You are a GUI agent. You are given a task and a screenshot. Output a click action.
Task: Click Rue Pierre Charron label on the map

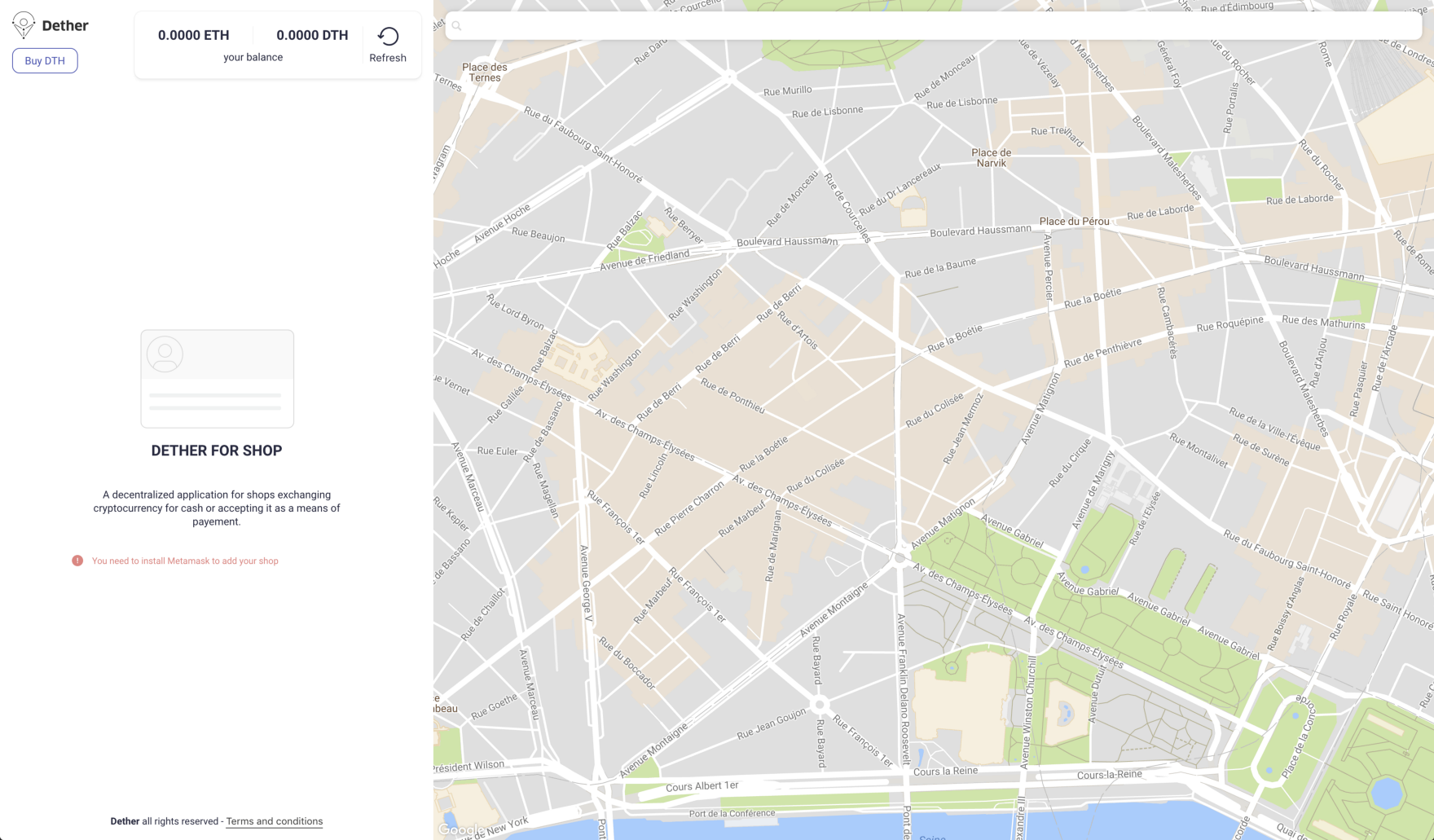(689, 508)
